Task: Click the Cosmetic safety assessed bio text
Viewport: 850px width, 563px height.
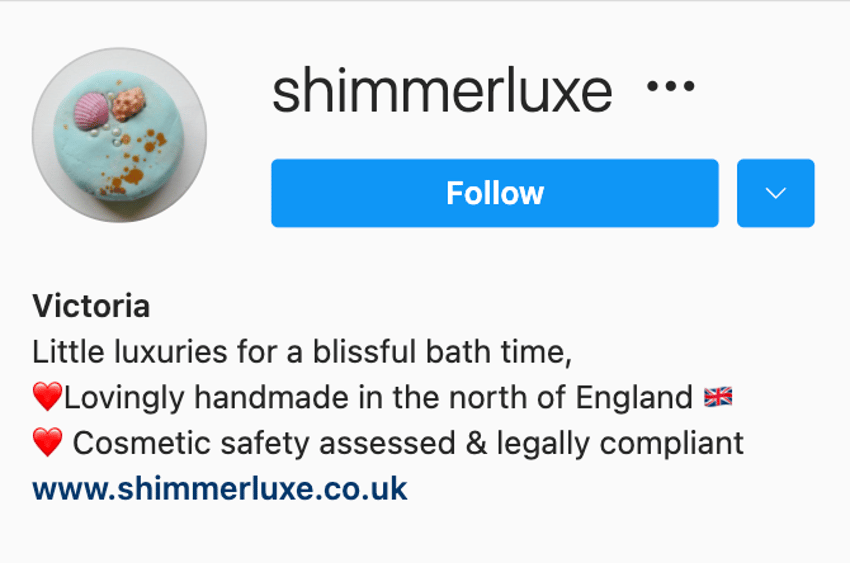Action: coord(264,443)
